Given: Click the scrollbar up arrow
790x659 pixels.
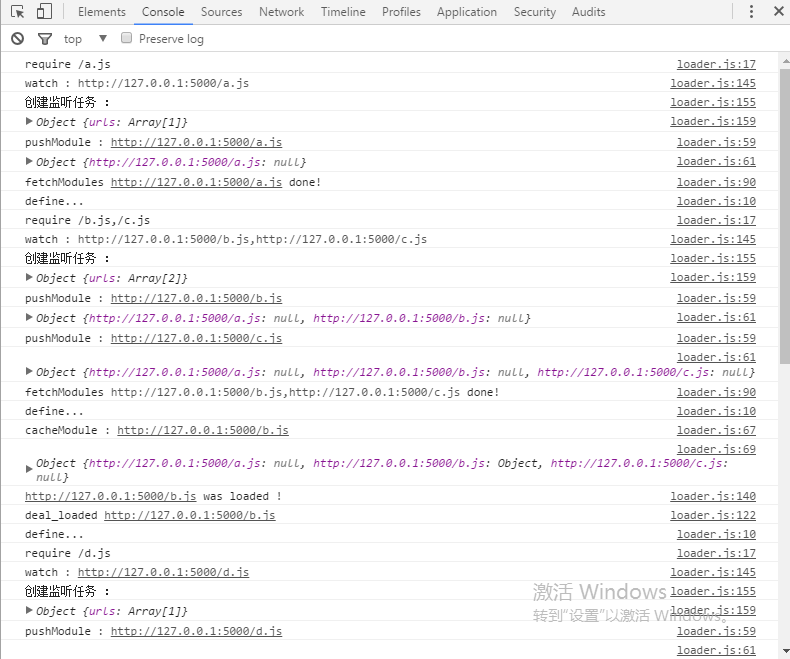Looking at the screenshot, I should 785,61.
